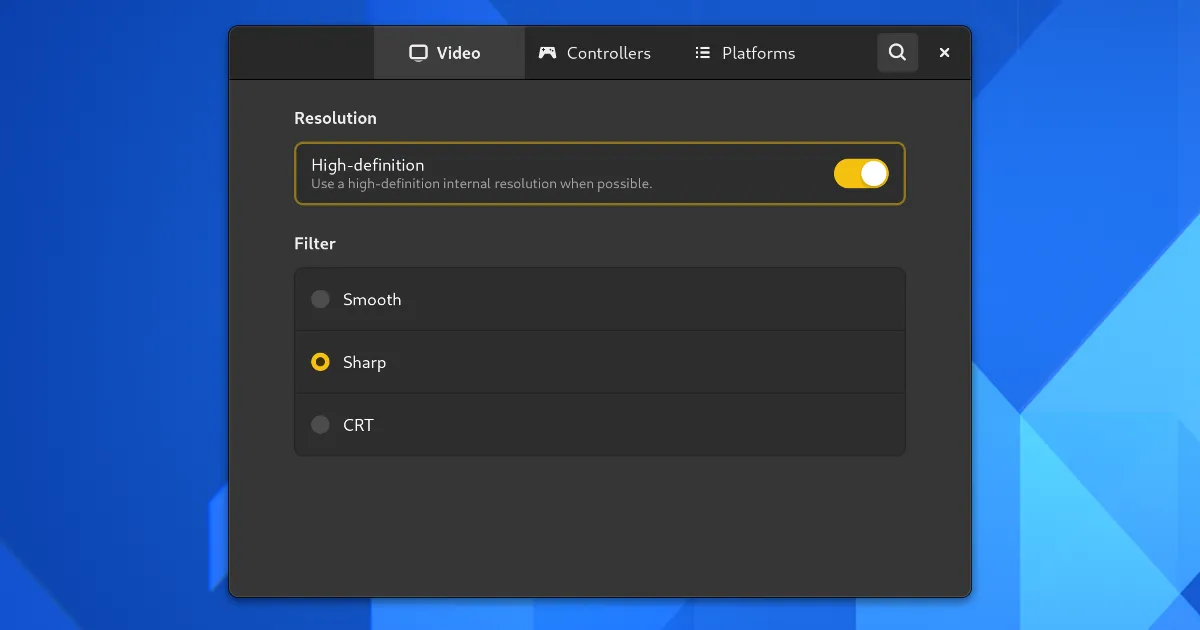Click the list icon for Platforms

(x=703, y=53)
